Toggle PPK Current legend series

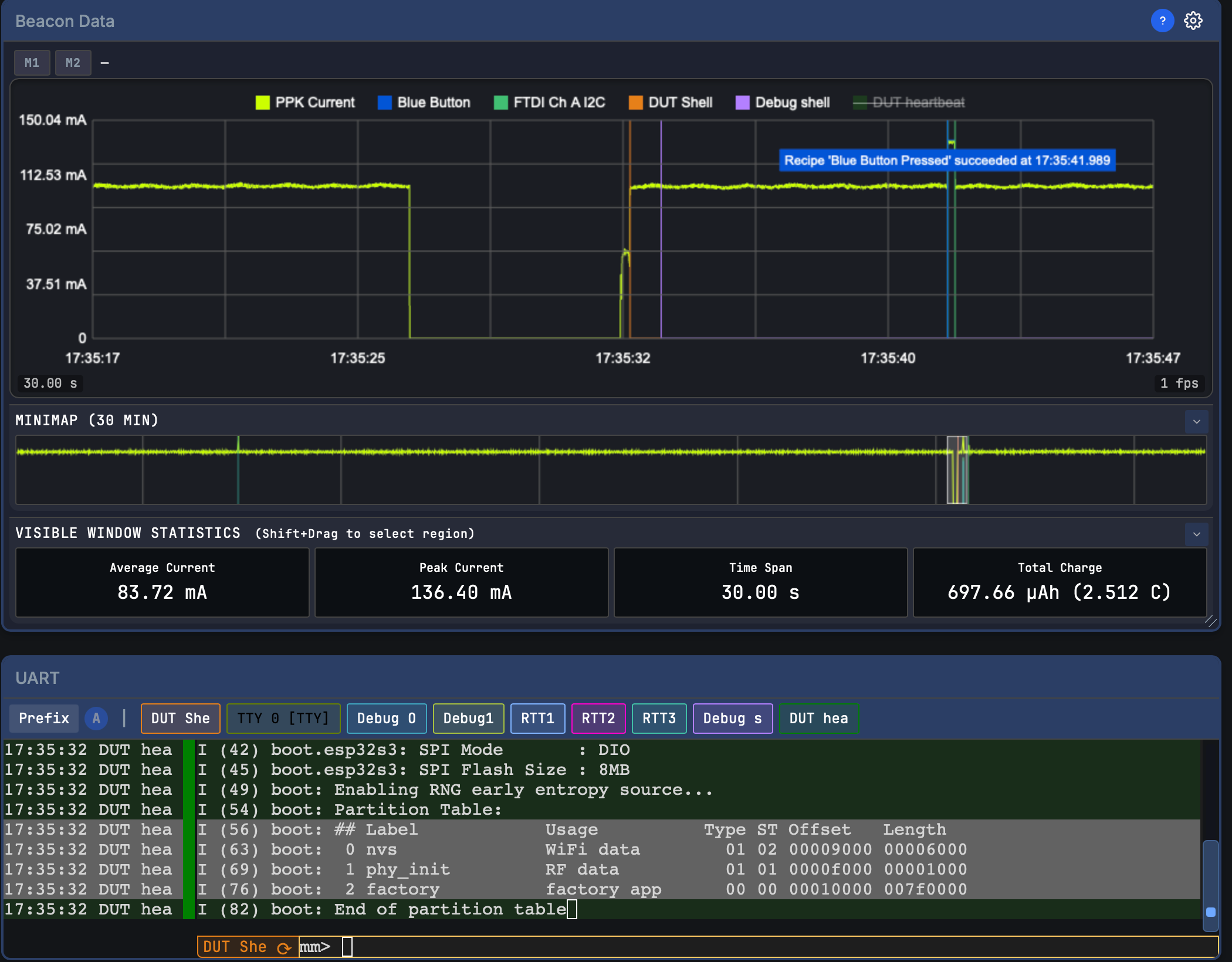pos(305,103)
